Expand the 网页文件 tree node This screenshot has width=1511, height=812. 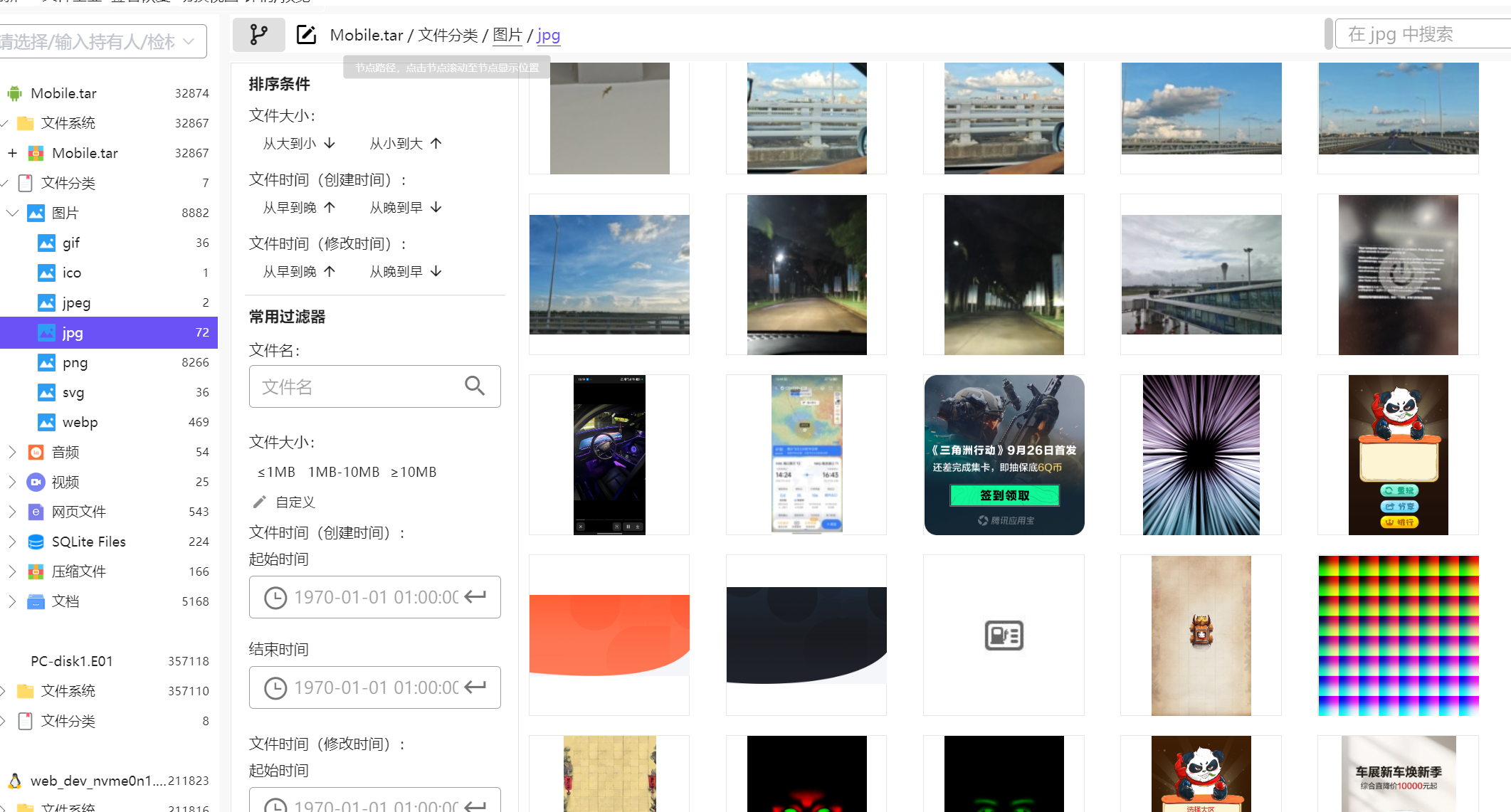12,512
